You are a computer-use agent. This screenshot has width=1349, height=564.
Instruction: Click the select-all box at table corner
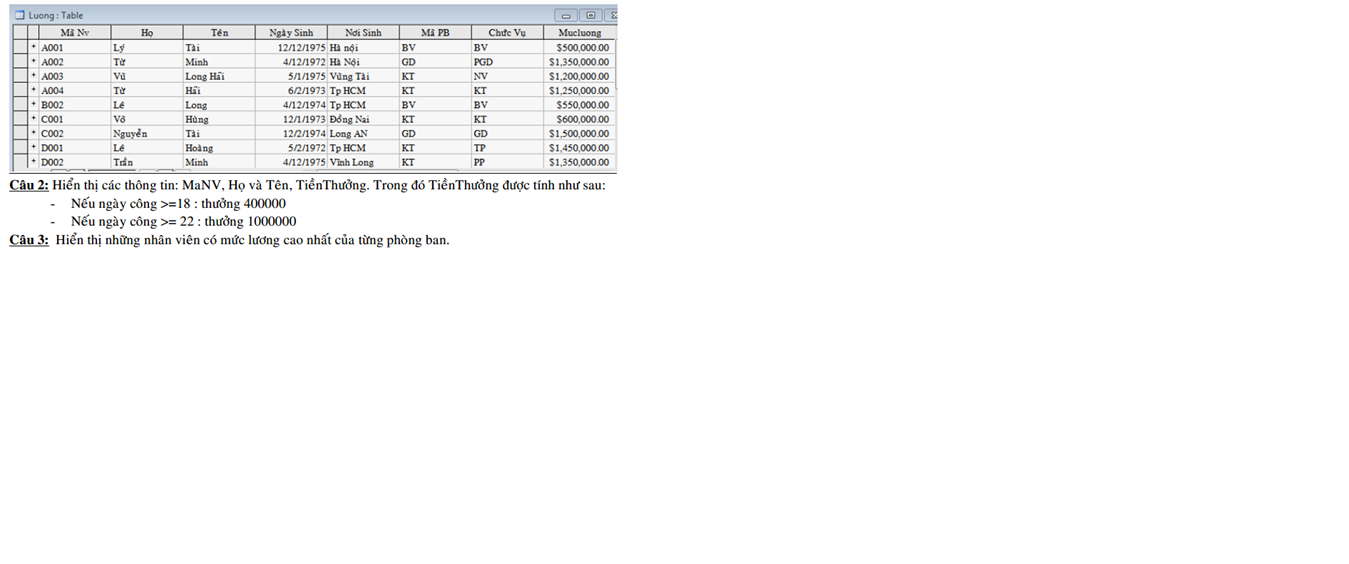coord(19,33)
